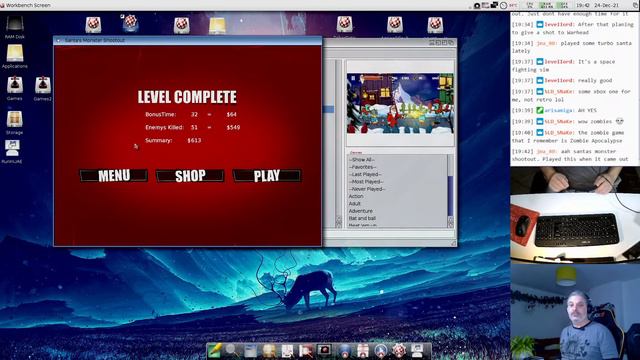Launch the black screen recorder dock icon
640x360 pixels.
pyautogui.click(x=324, y=351)
